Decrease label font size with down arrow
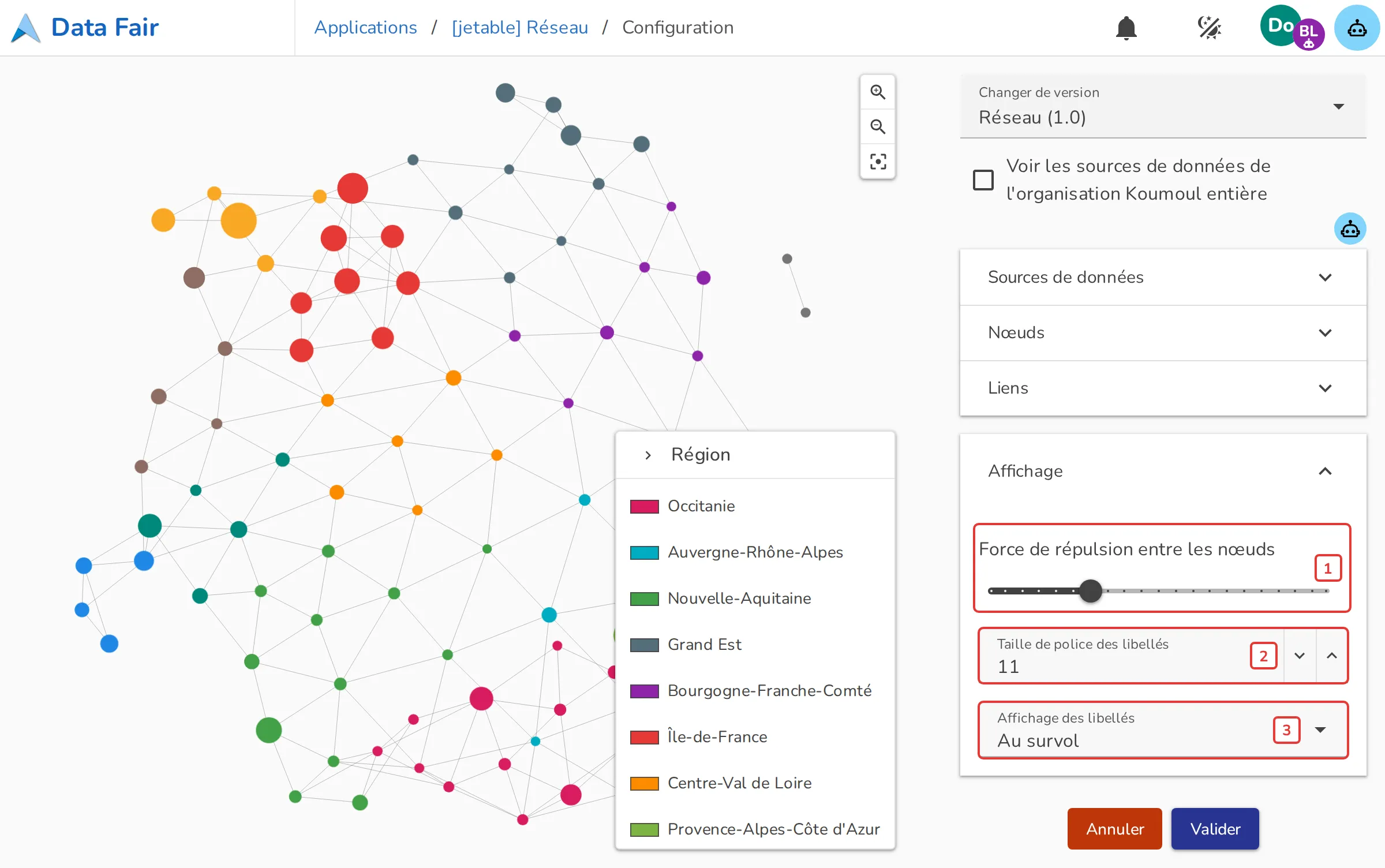The width and height of the screenshot is (1385, 868). pyautogui.click(x=1300, y=656)
